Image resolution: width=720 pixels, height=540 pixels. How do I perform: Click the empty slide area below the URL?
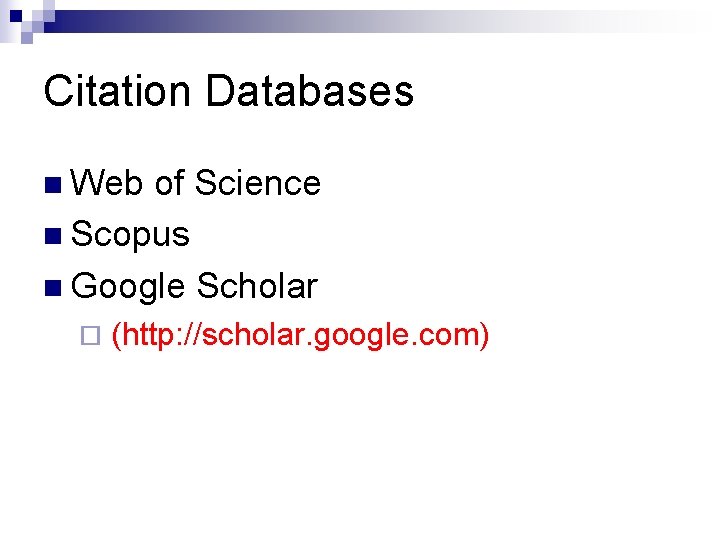point(360,450)
